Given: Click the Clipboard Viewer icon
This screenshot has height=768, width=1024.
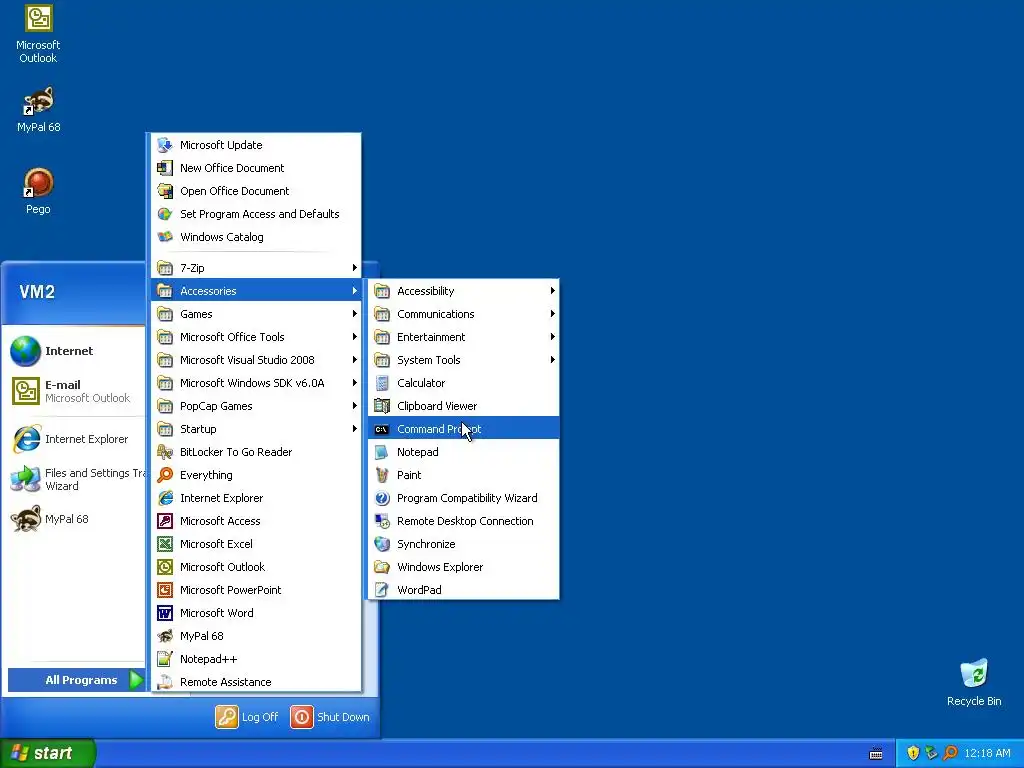Looking at the screenshot, I should click(x=382, y=406).
